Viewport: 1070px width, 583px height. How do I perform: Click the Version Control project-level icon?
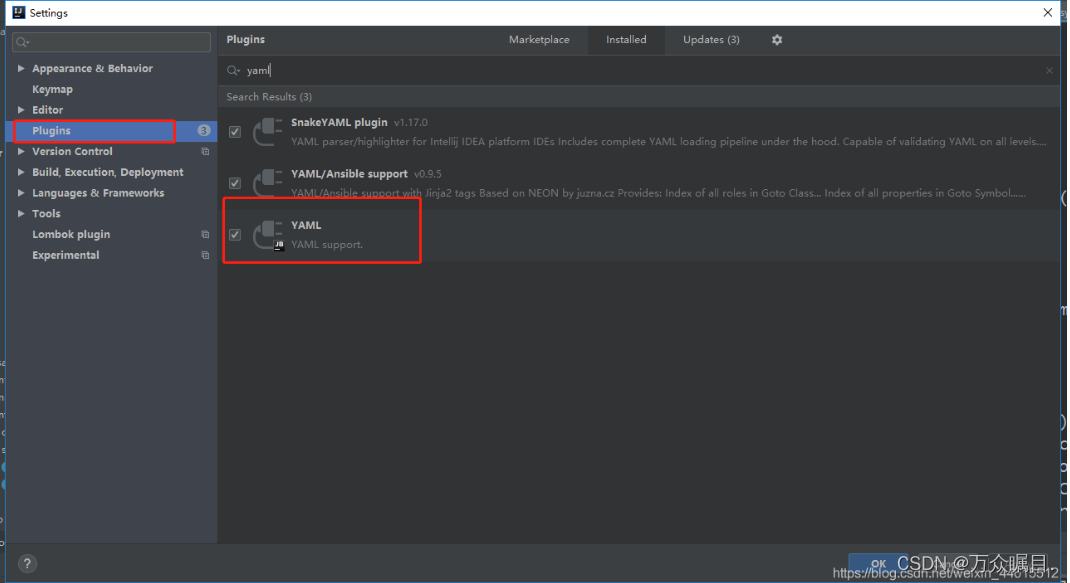[205, 152]
